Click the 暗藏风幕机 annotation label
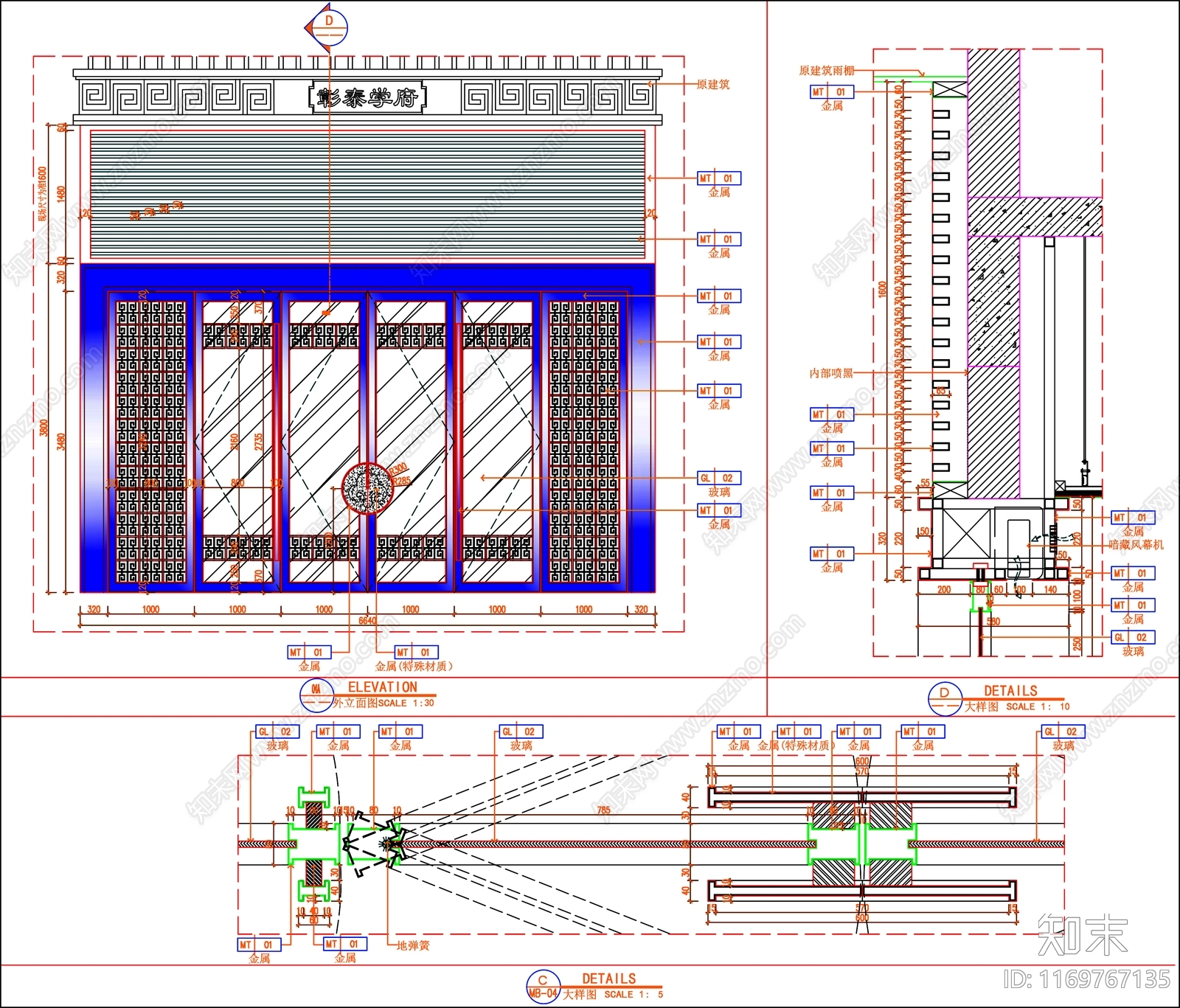The height and width of the screenshot is (1008, 1180). (1136, 544)
